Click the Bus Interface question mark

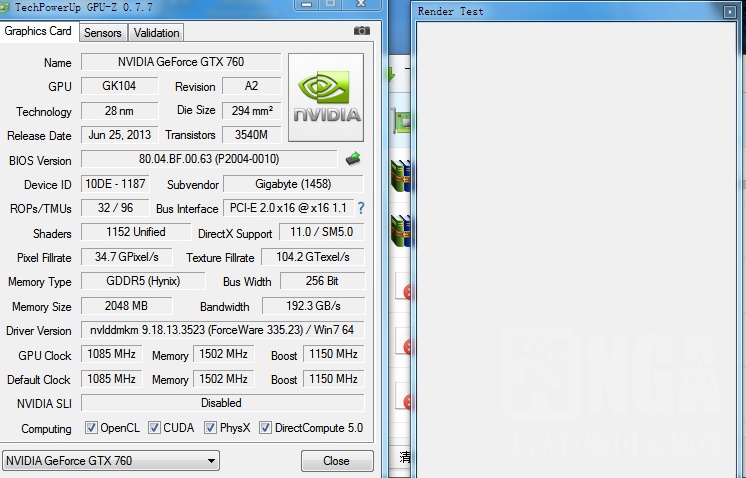(x=361, y=208)
